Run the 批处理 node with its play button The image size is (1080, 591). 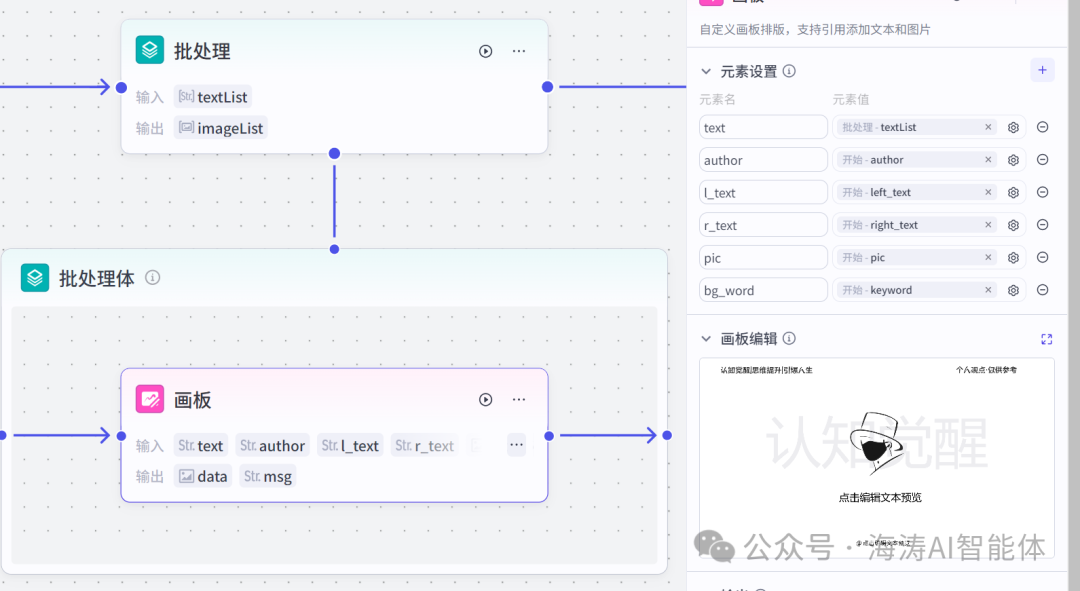tap(485, 51)
